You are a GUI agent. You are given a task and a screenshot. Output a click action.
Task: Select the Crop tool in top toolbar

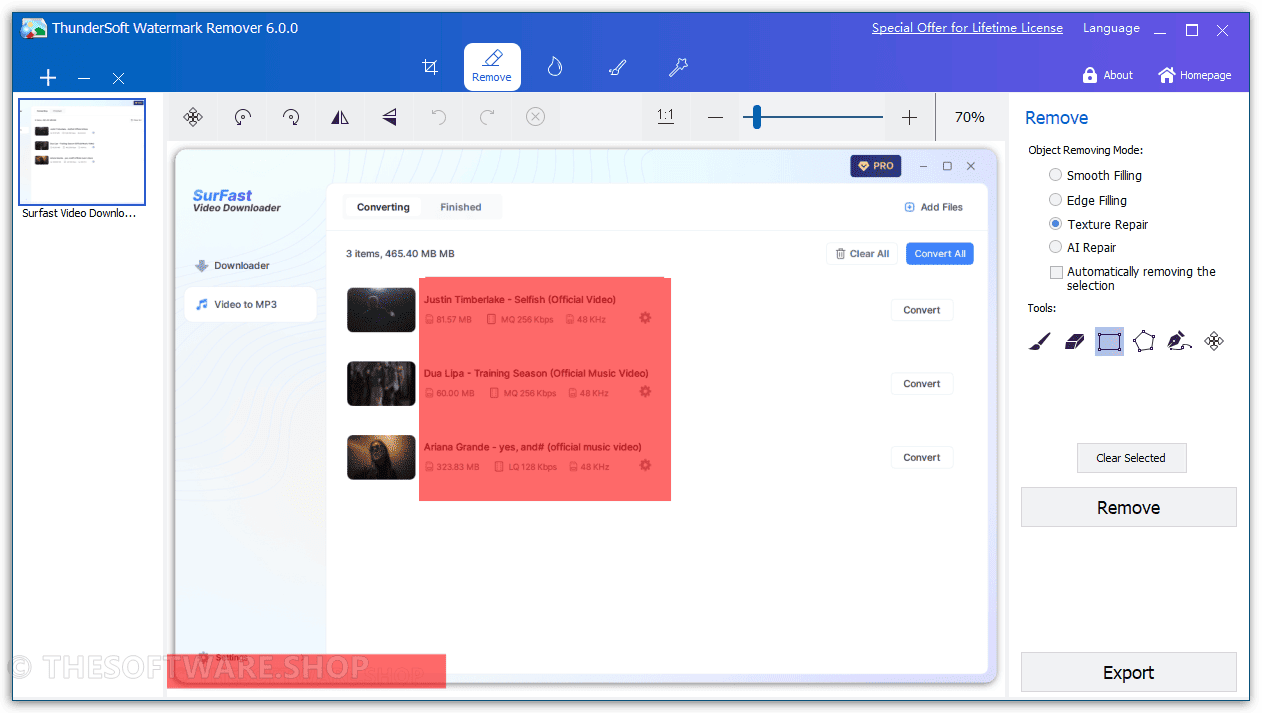click(x=430, y=67)
